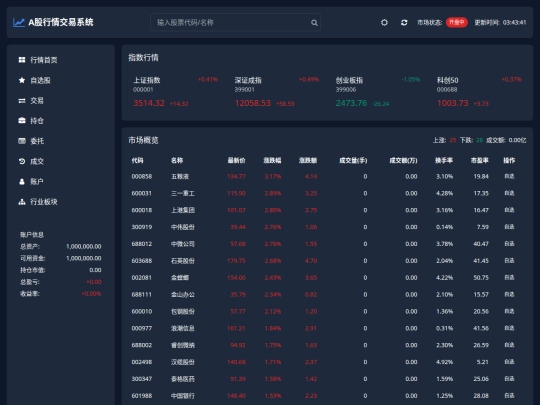Viewport: 540px width, 405px height.
Task: Select the 上证指数 index card
Action: 176,92
